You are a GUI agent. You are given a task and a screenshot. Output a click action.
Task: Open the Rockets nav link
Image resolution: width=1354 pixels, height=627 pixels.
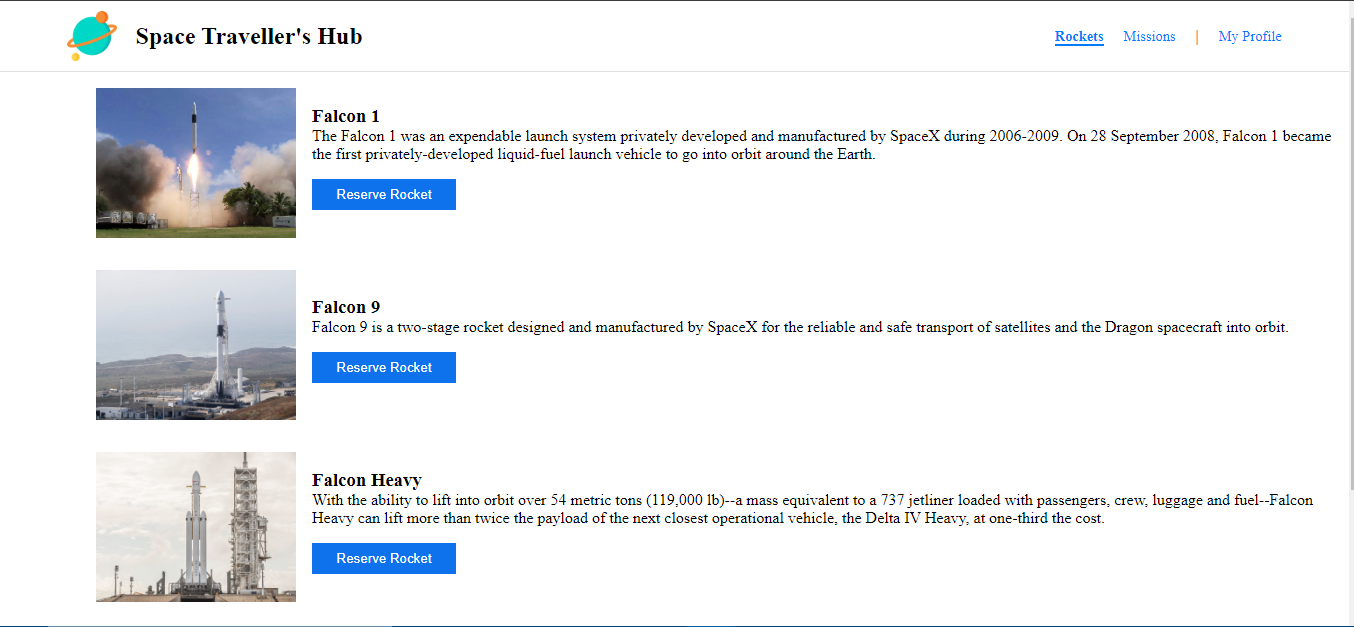pyautogui.click(x=1079, y=37)
